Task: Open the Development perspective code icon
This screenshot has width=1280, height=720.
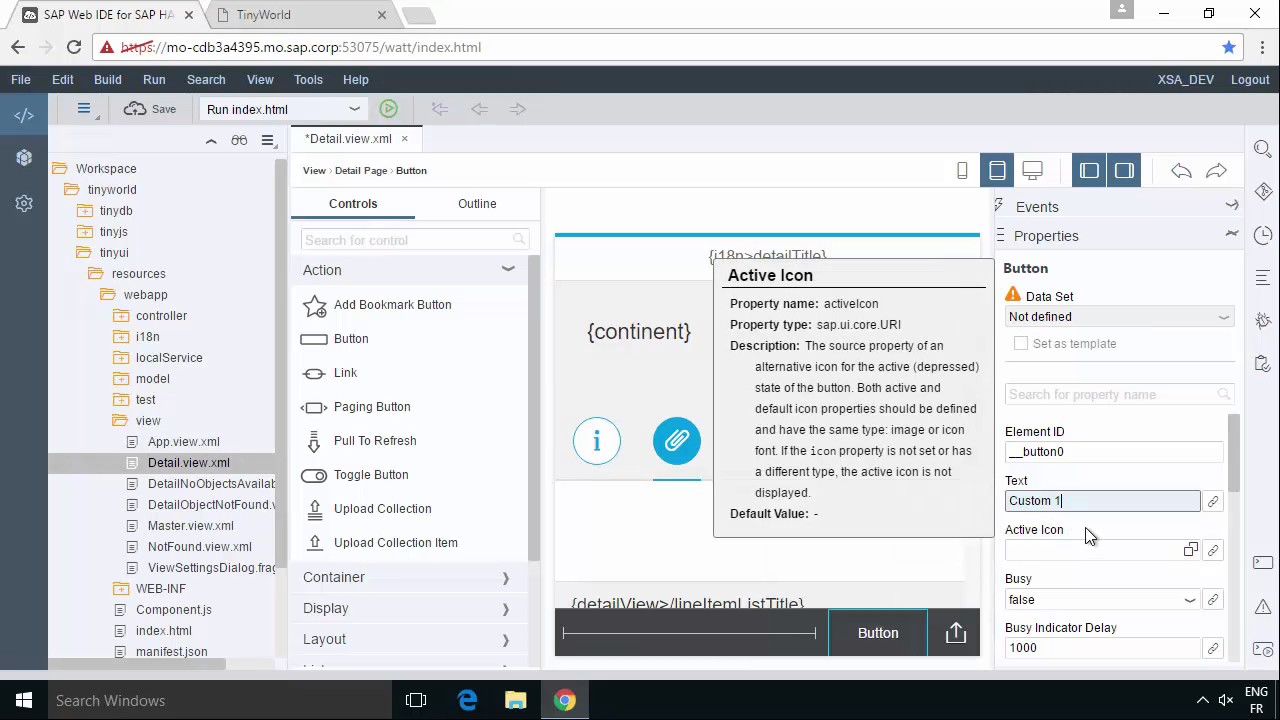Action: tap(24, 116)
